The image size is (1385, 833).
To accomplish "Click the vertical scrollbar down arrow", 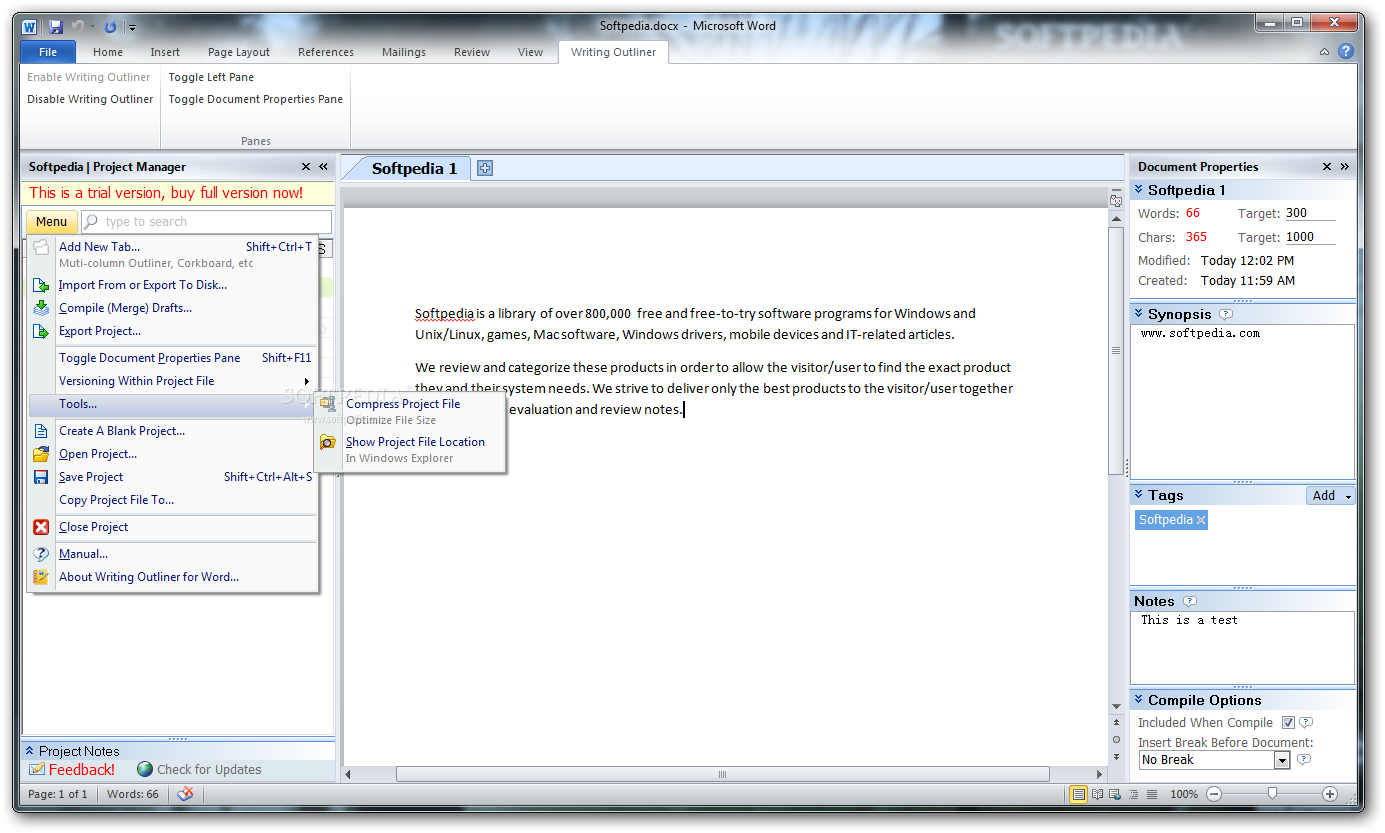I will (1116, 707).
